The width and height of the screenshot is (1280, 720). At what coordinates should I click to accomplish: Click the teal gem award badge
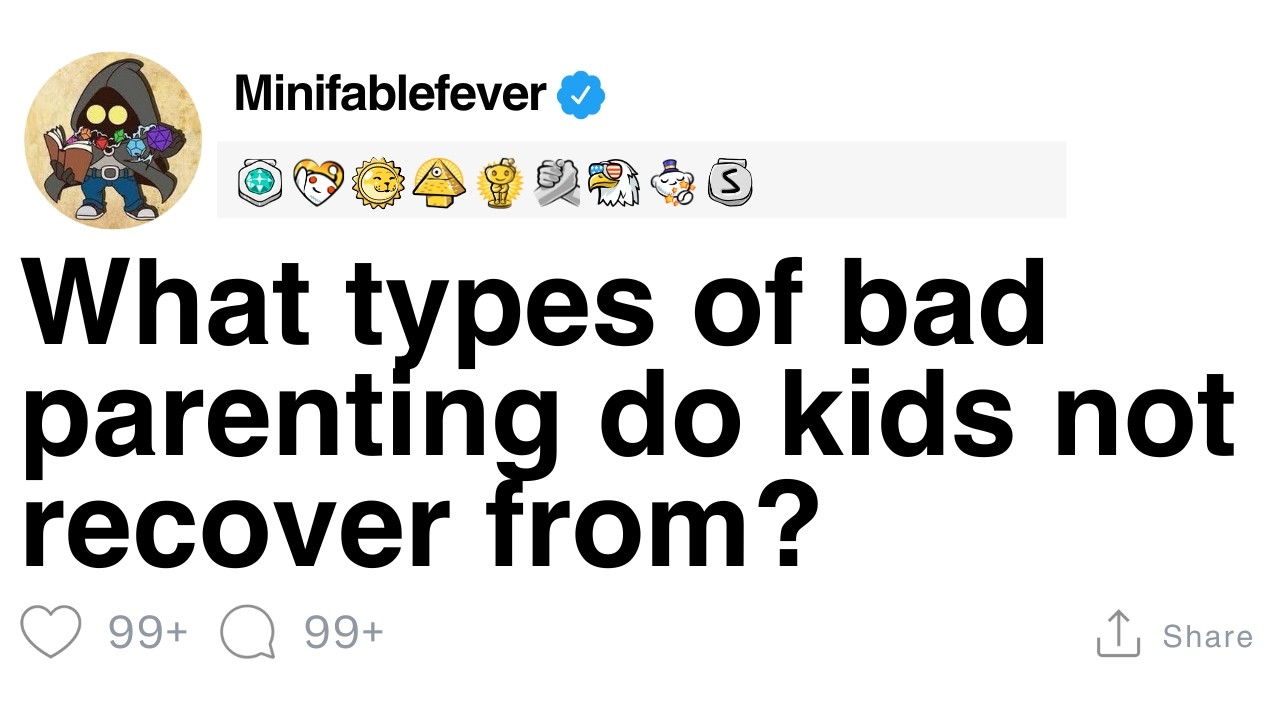pos(259,181)
